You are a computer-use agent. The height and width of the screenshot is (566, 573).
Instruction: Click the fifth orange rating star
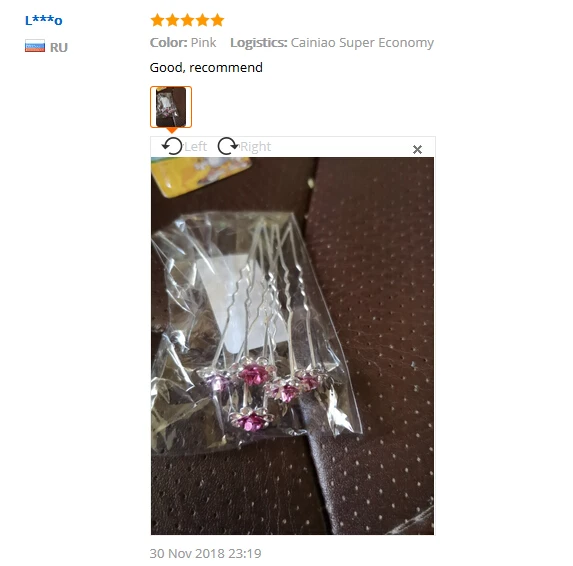pyautogui.click(x=217, y=20)
